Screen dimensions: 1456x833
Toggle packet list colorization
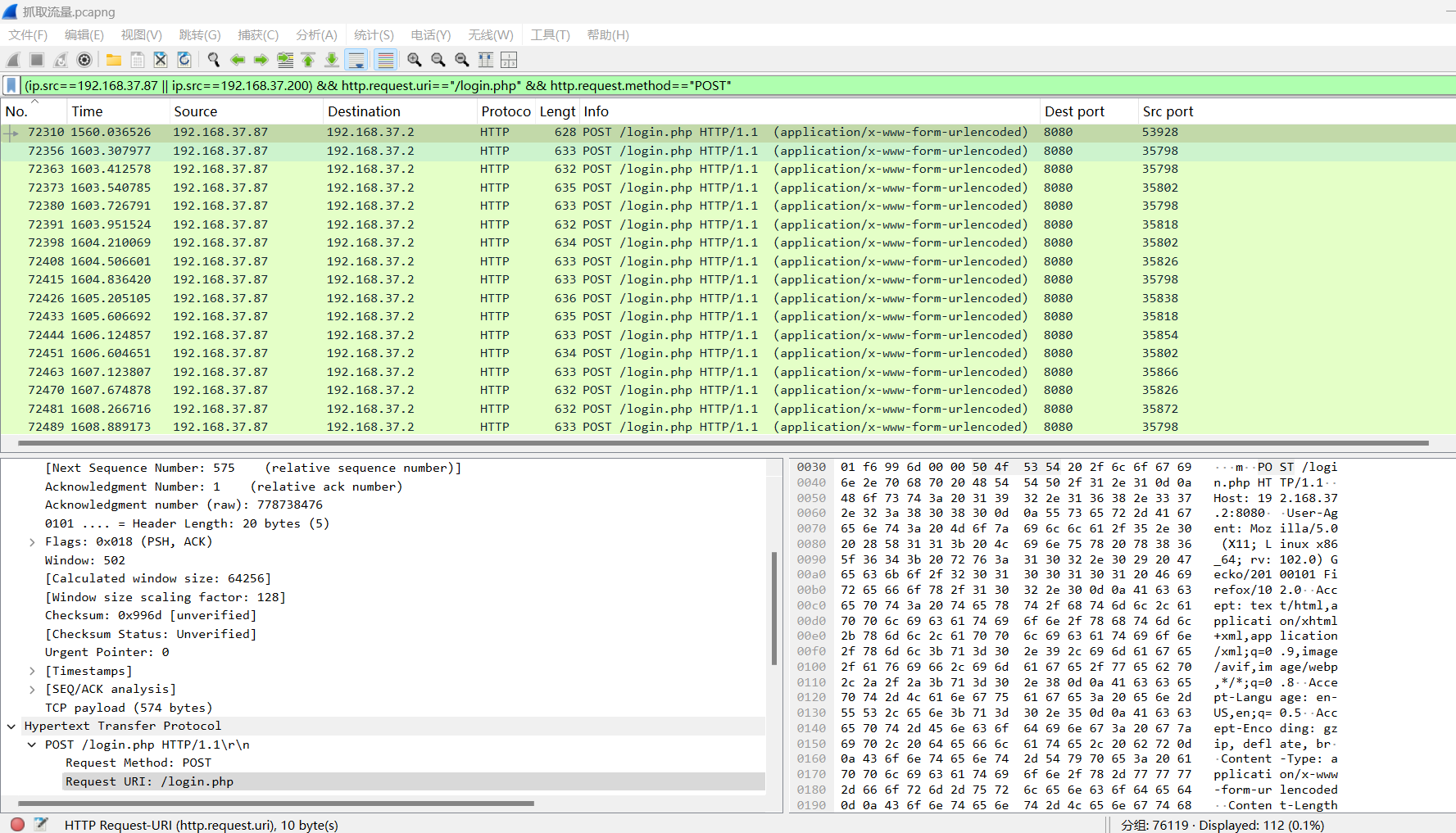point(385,60)
